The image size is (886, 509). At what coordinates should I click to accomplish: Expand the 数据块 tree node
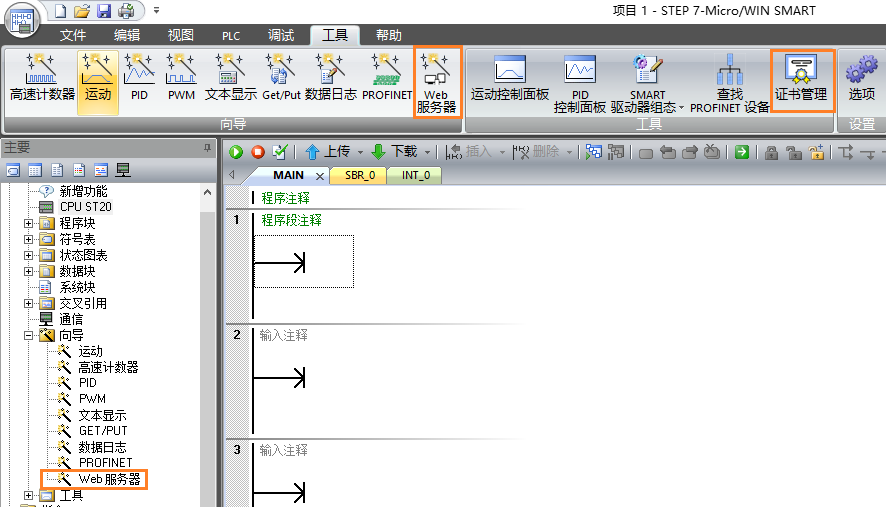[x=29, y=271]
